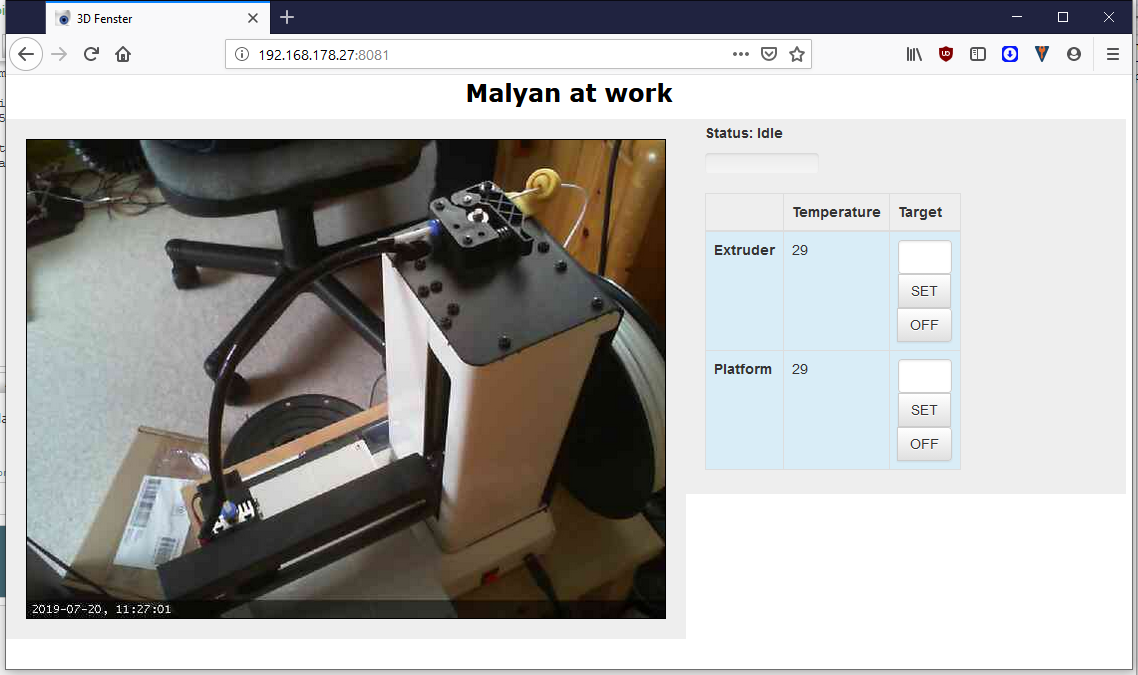The height and width of the screenshot is (675, 1138).
Task: Select the 3D Fenster tab
Action: tap(150, 18)
